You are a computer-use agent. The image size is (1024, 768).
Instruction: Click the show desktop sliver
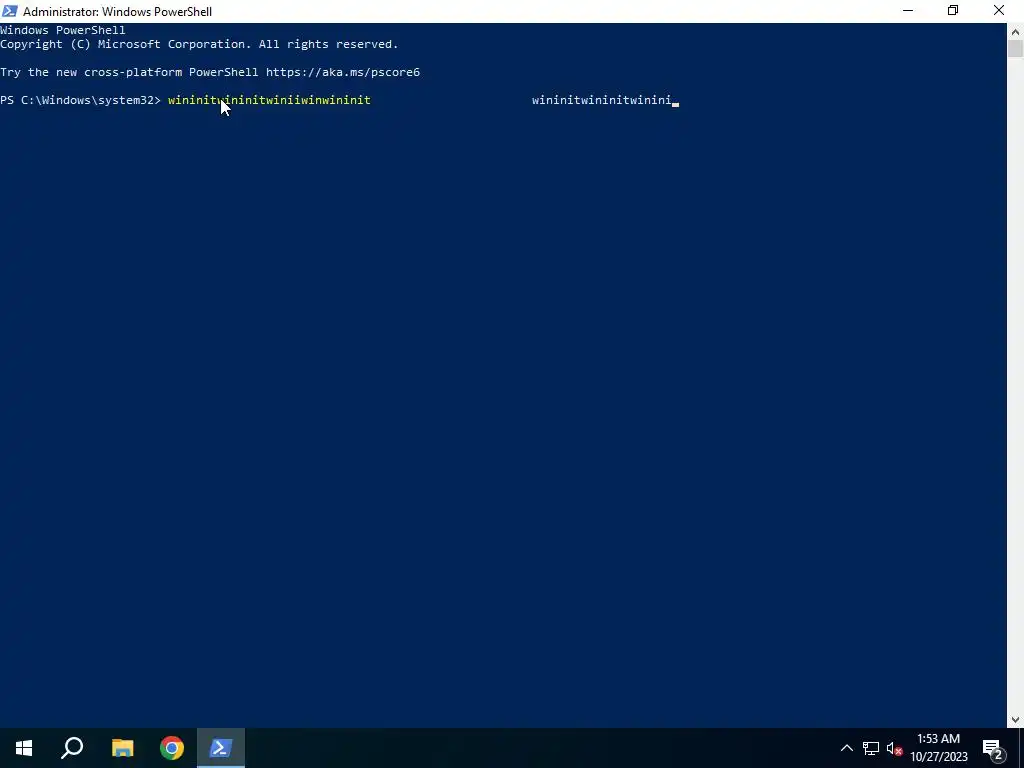(1021, 748)
